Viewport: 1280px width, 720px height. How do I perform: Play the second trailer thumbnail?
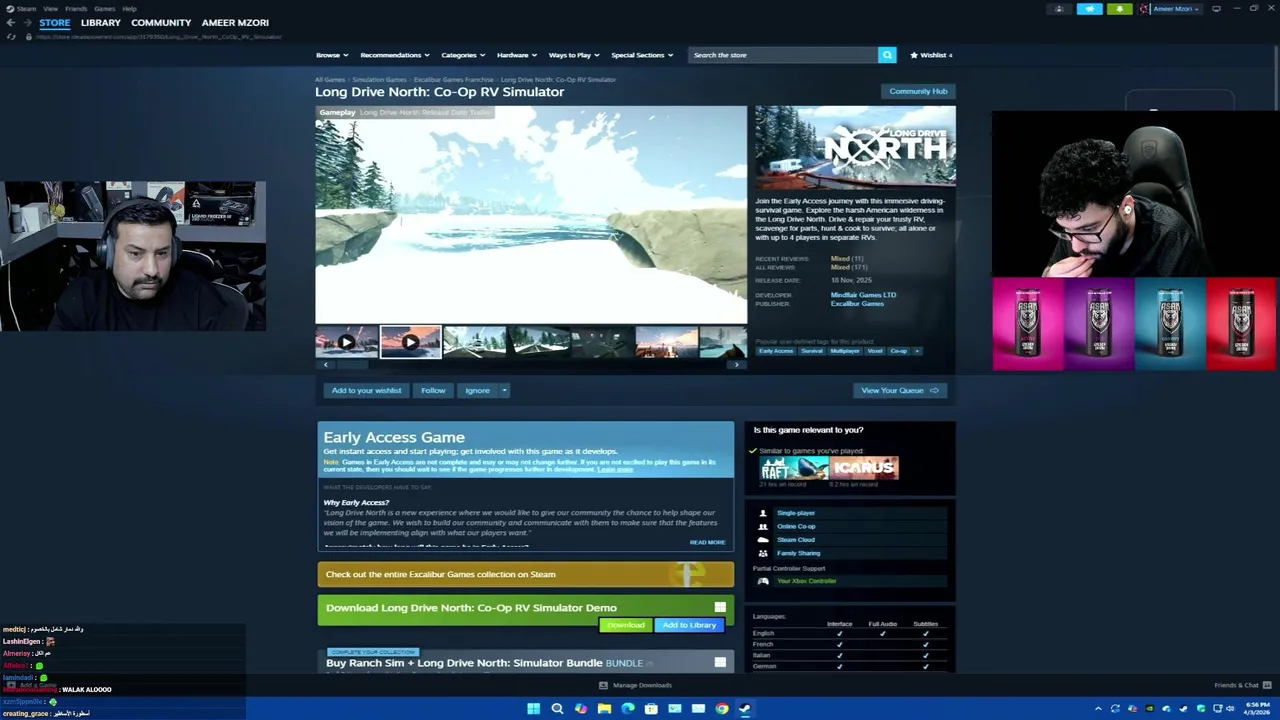[x=410, y=342]
